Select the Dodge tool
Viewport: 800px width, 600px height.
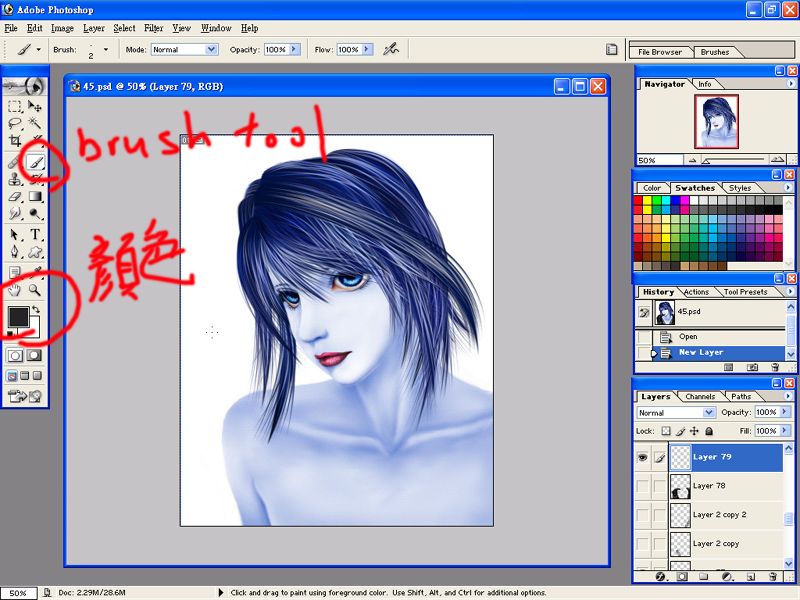click(x=35, y=213)
